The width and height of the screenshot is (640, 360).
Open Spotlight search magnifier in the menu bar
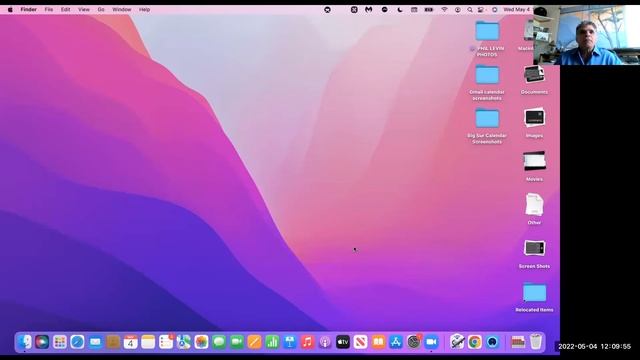tap(470, 9)
